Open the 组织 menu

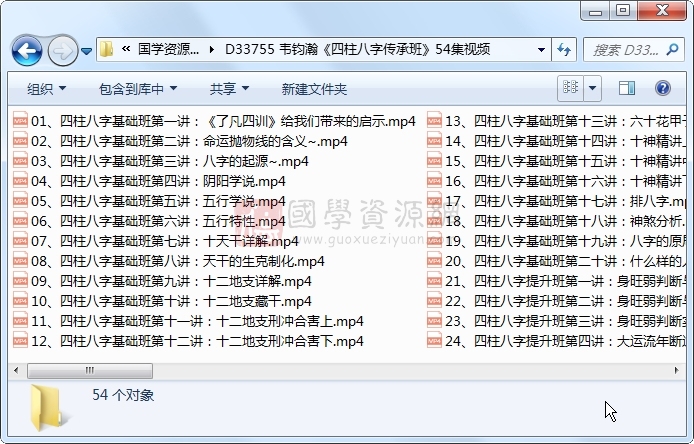coord(46,89)
